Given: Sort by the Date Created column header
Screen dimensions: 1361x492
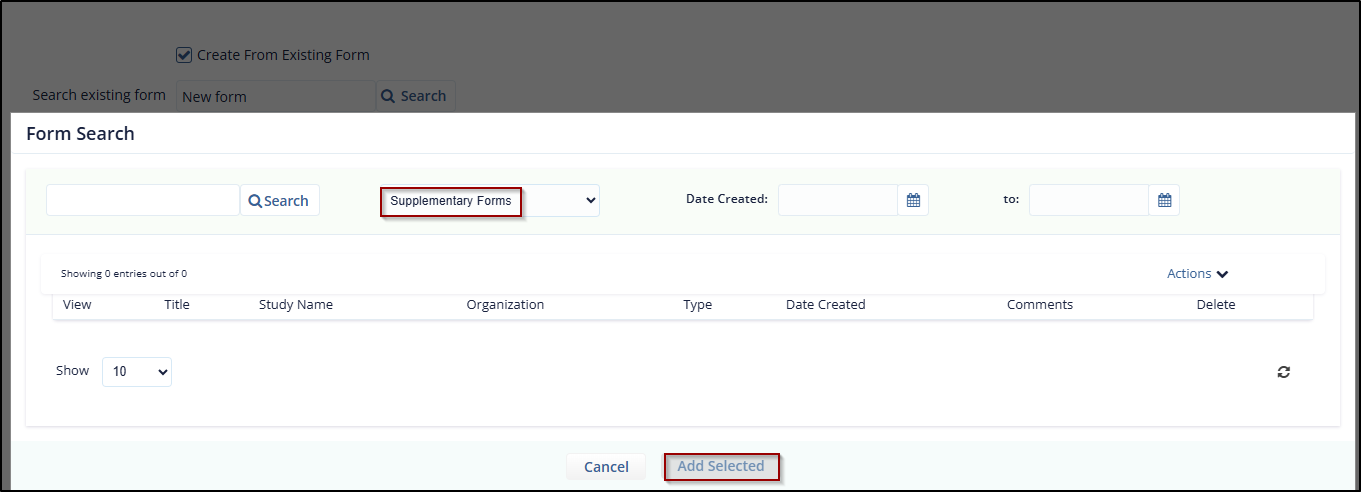Looking at the screenshot, I should pyautogui.click(x=826, y=304).
